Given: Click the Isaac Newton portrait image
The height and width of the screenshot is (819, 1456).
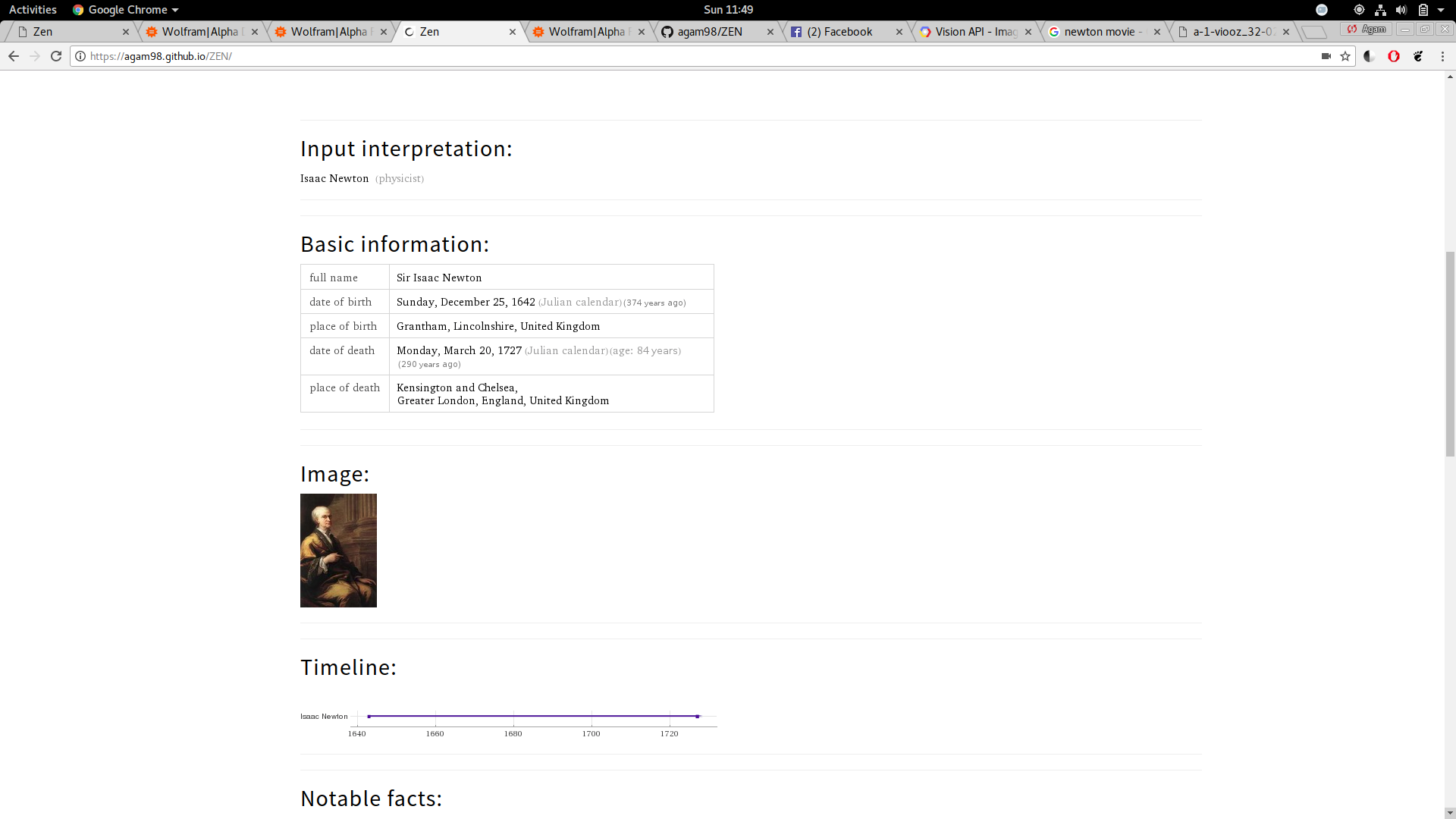Looking at the screenshot, I should tap(338, 551).
